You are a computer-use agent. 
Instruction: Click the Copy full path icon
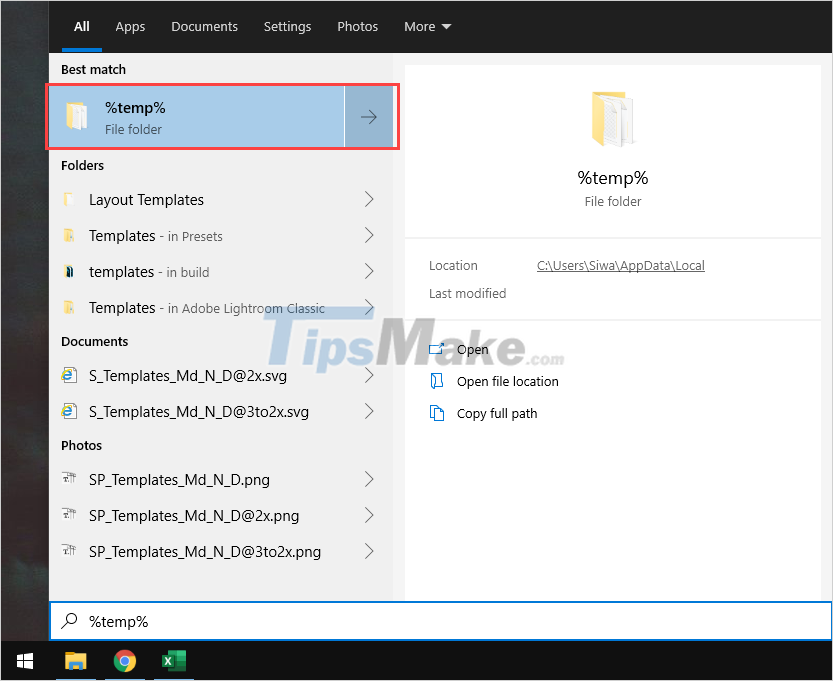pyautogui.click(x=436, y=413)
